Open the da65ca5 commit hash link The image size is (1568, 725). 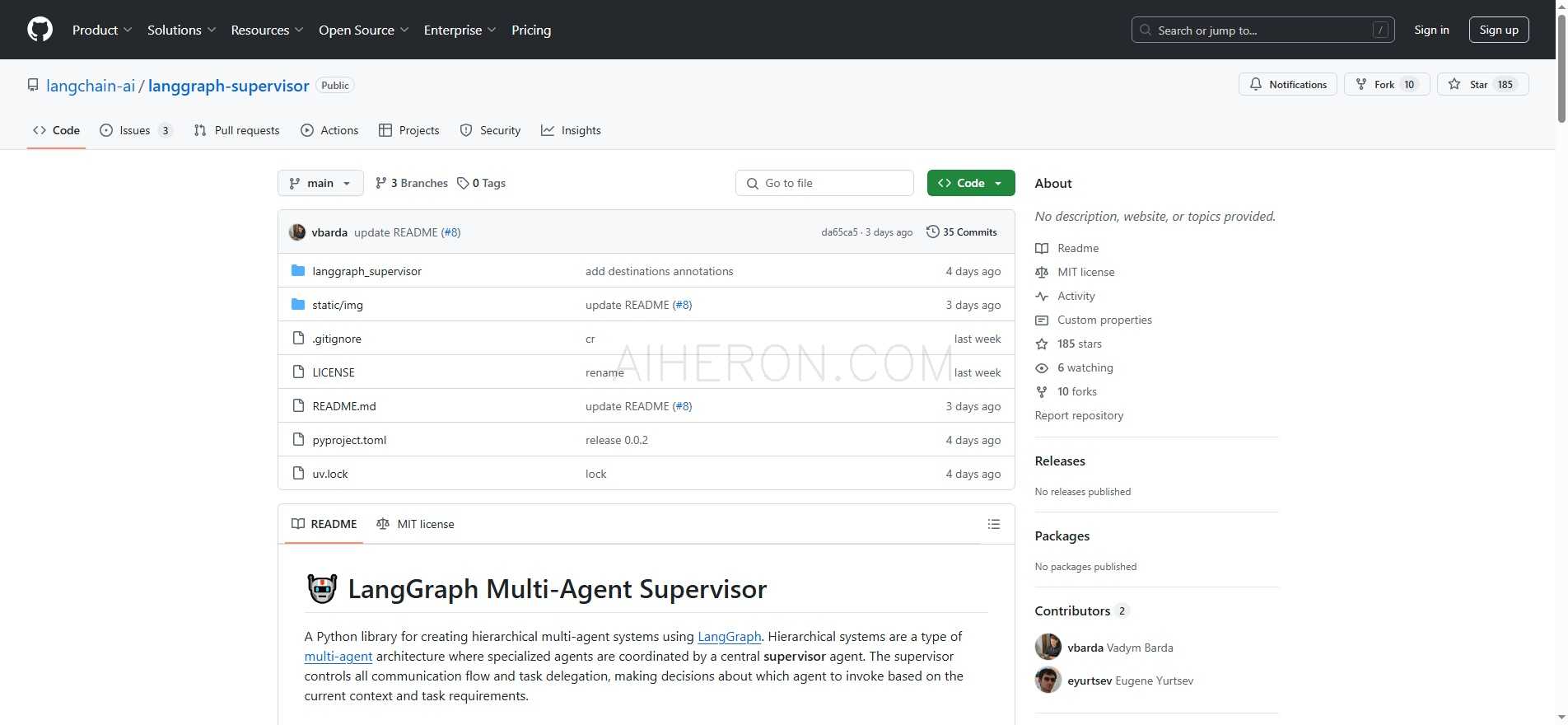[839, 232]
